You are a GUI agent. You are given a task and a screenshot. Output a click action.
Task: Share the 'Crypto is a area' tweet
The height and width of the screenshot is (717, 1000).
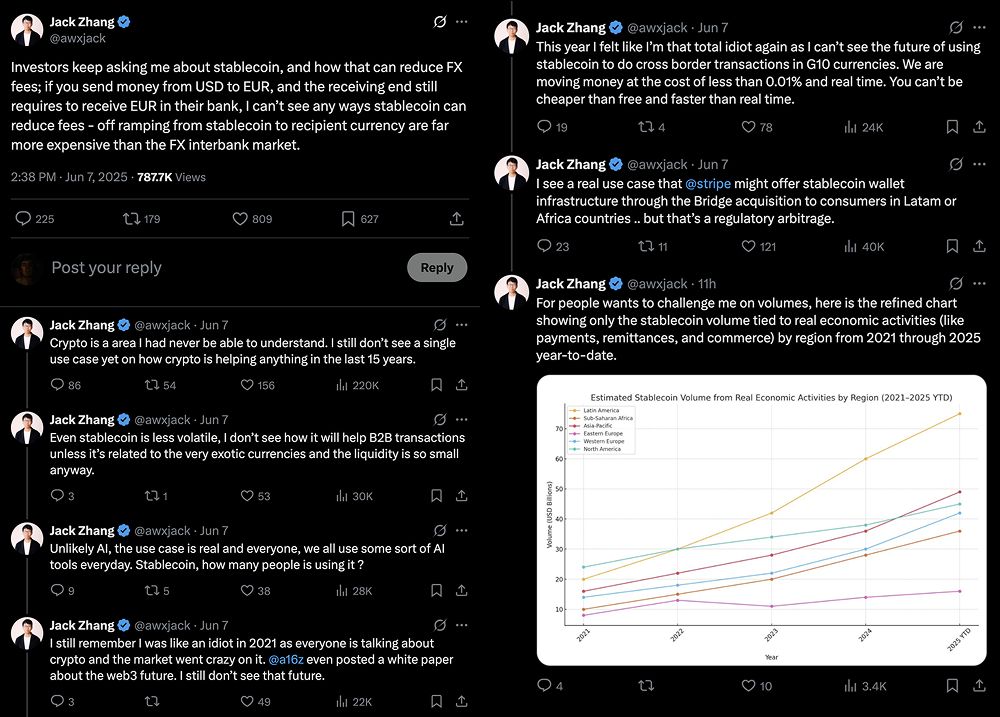pos(461,385)
